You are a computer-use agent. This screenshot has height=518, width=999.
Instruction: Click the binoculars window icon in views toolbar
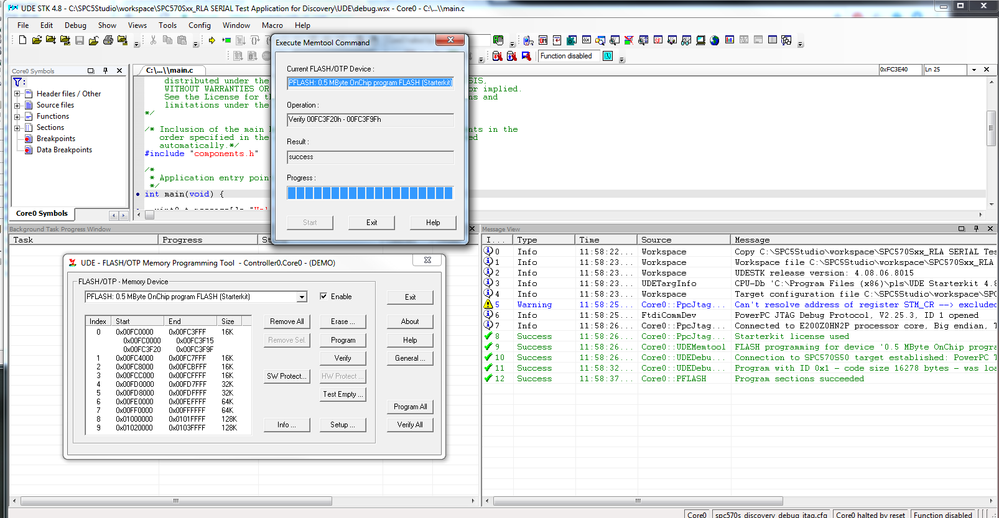[686, 40]
